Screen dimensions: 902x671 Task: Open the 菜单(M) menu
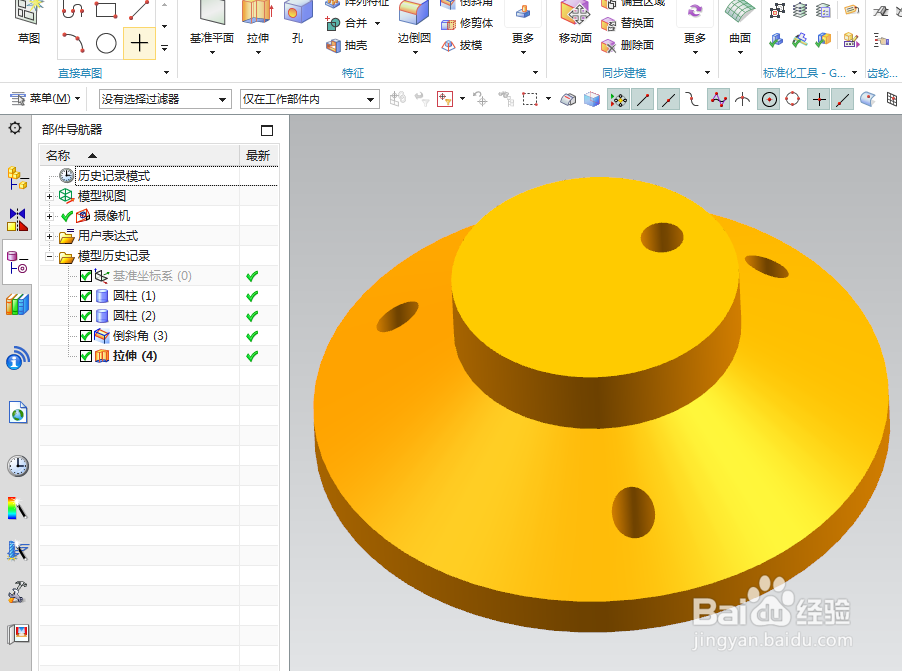[x=45, y=99]
